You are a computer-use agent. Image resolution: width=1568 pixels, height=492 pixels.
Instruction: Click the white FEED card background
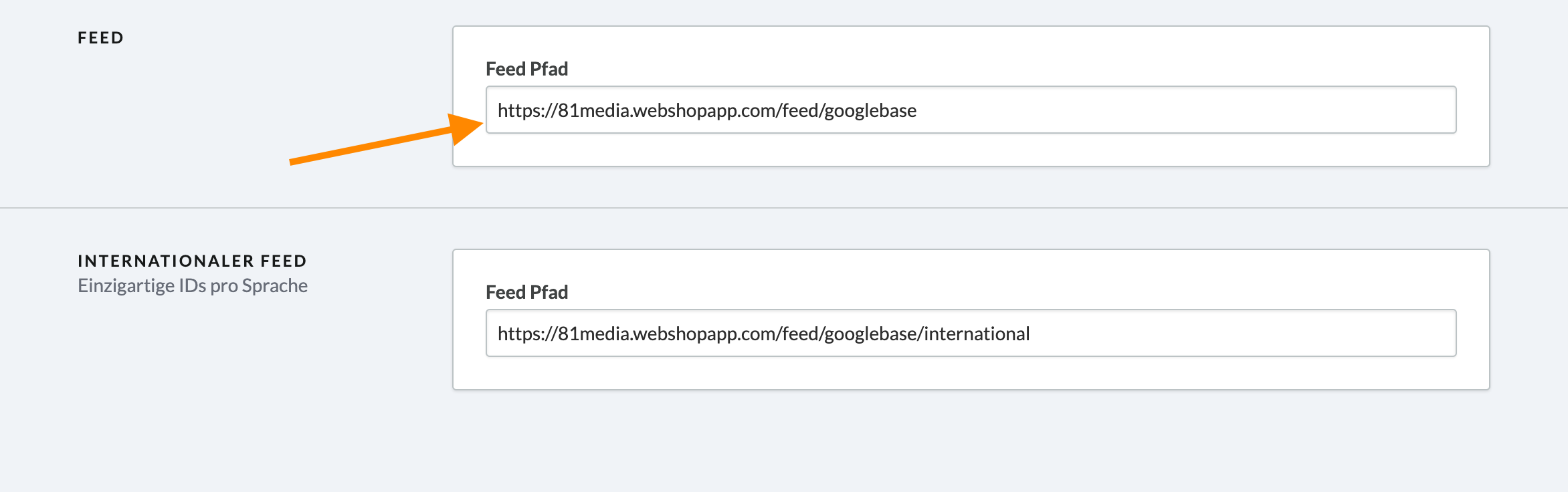pyautogui.click(x=971, y=150)
